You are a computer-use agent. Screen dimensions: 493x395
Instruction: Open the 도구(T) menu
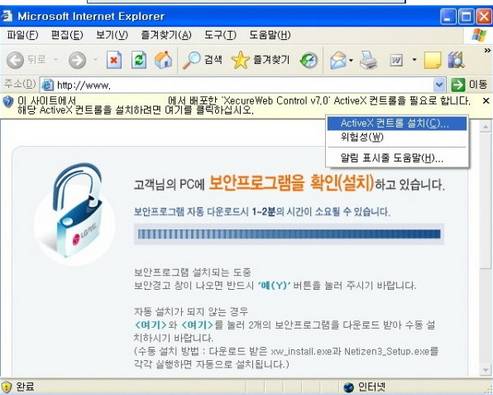click(220, 35)
